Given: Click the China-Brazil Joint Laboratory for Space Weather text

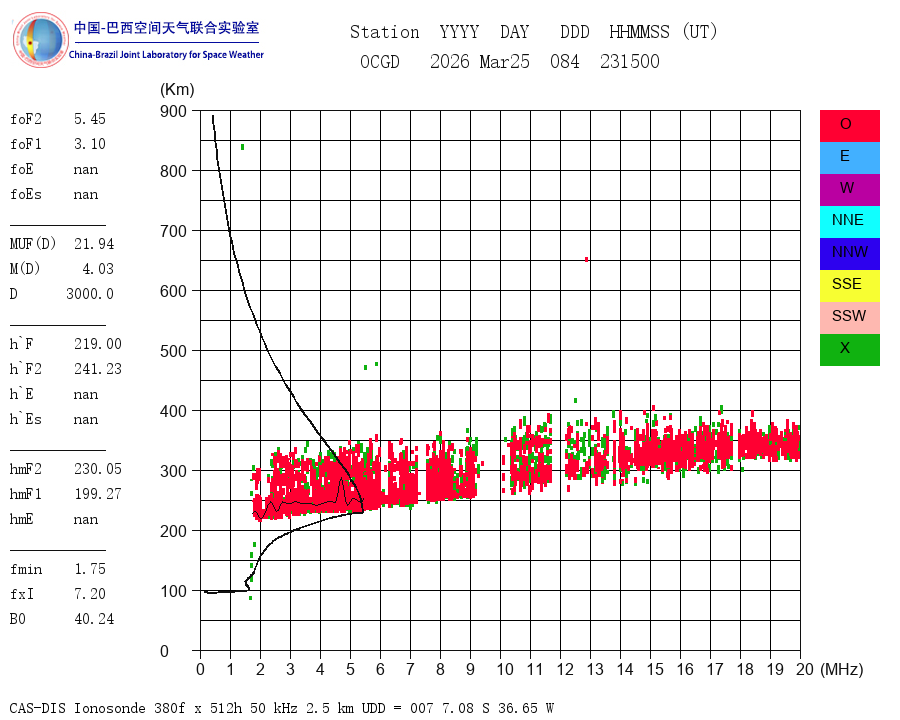Looking at the screenshot, I should 166,55.
